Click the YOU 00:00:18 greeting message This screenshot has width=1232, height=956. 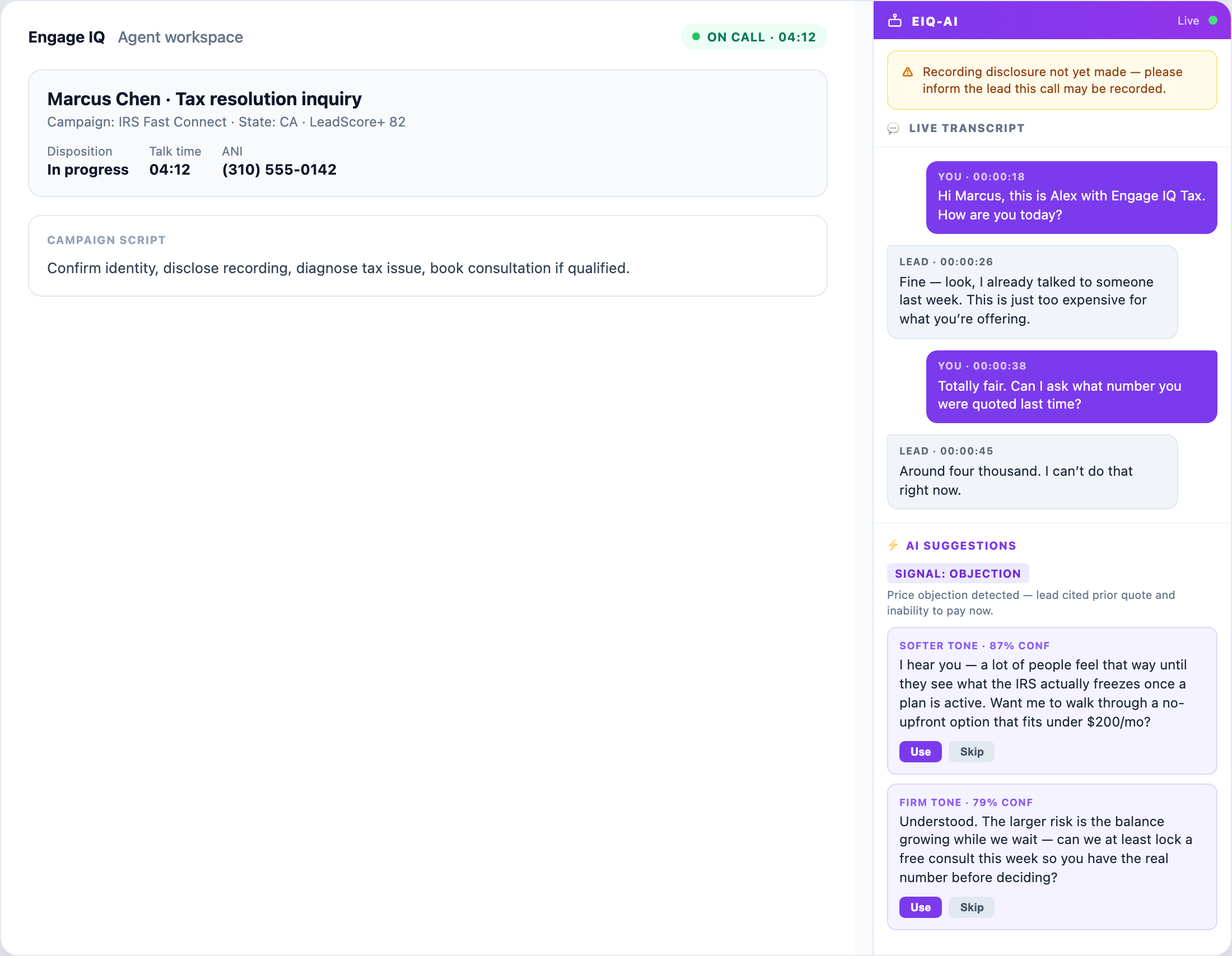[1072, 197]
